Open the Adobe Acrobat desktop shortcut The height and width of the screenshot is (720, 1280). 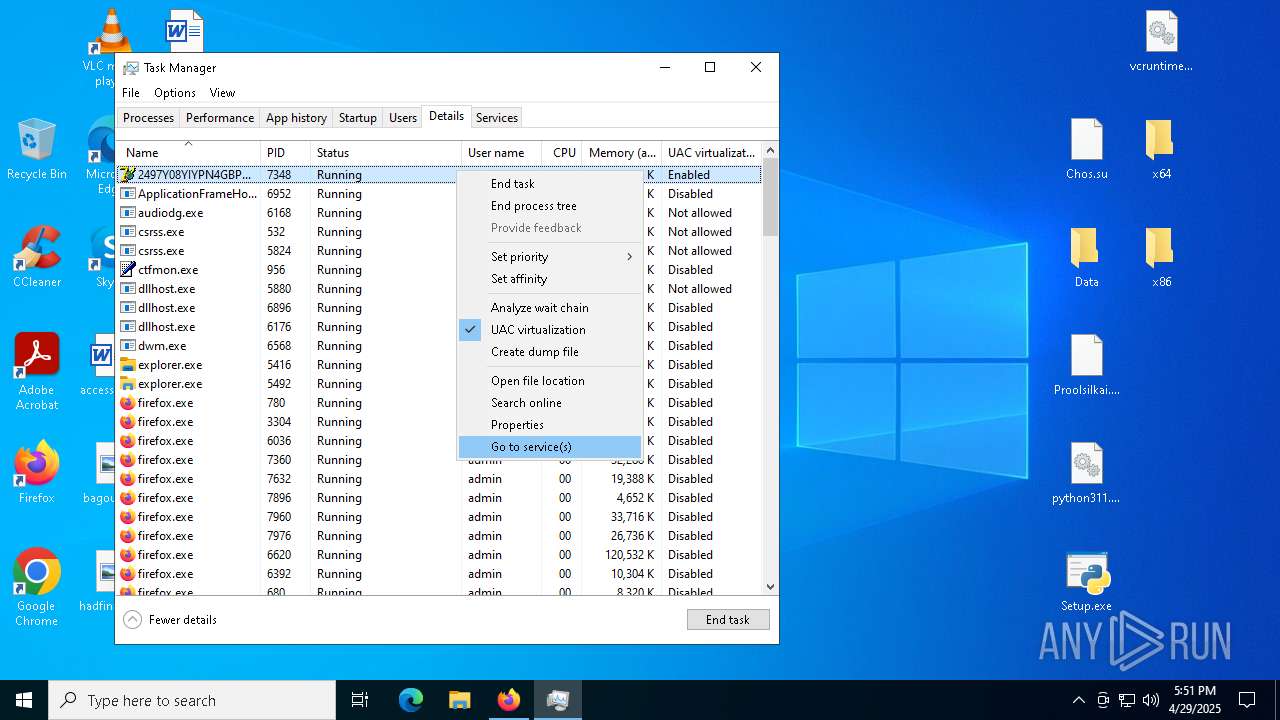(37, 371)
